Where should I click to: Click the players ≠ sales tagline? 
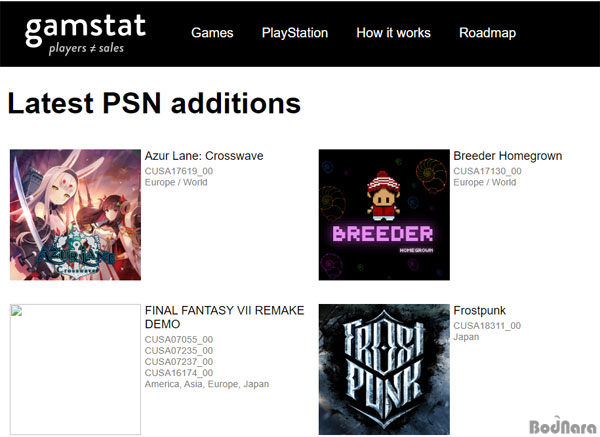(x=86, y=49)
